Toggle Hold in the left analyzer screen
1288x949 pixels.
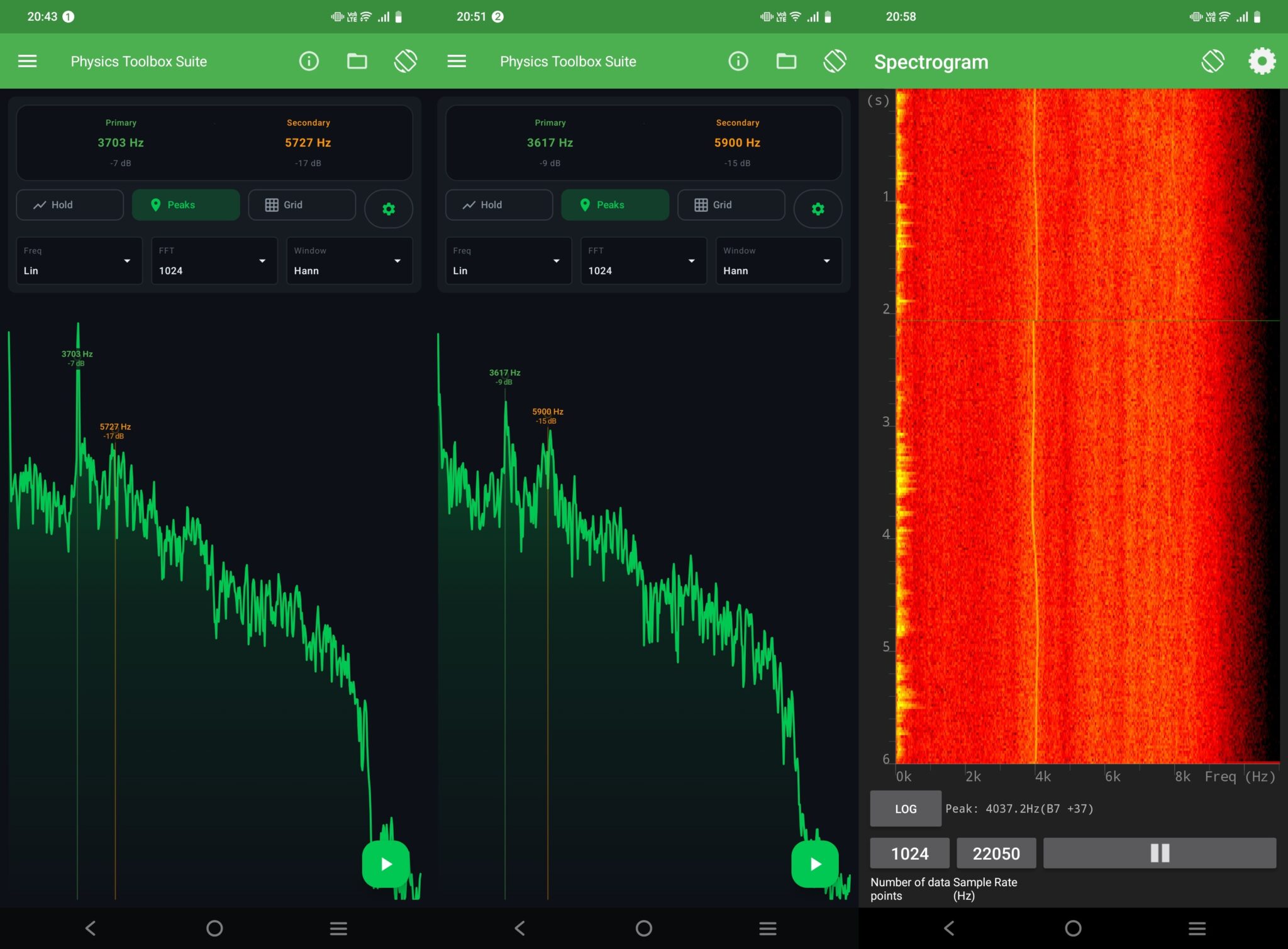point(70,205)
